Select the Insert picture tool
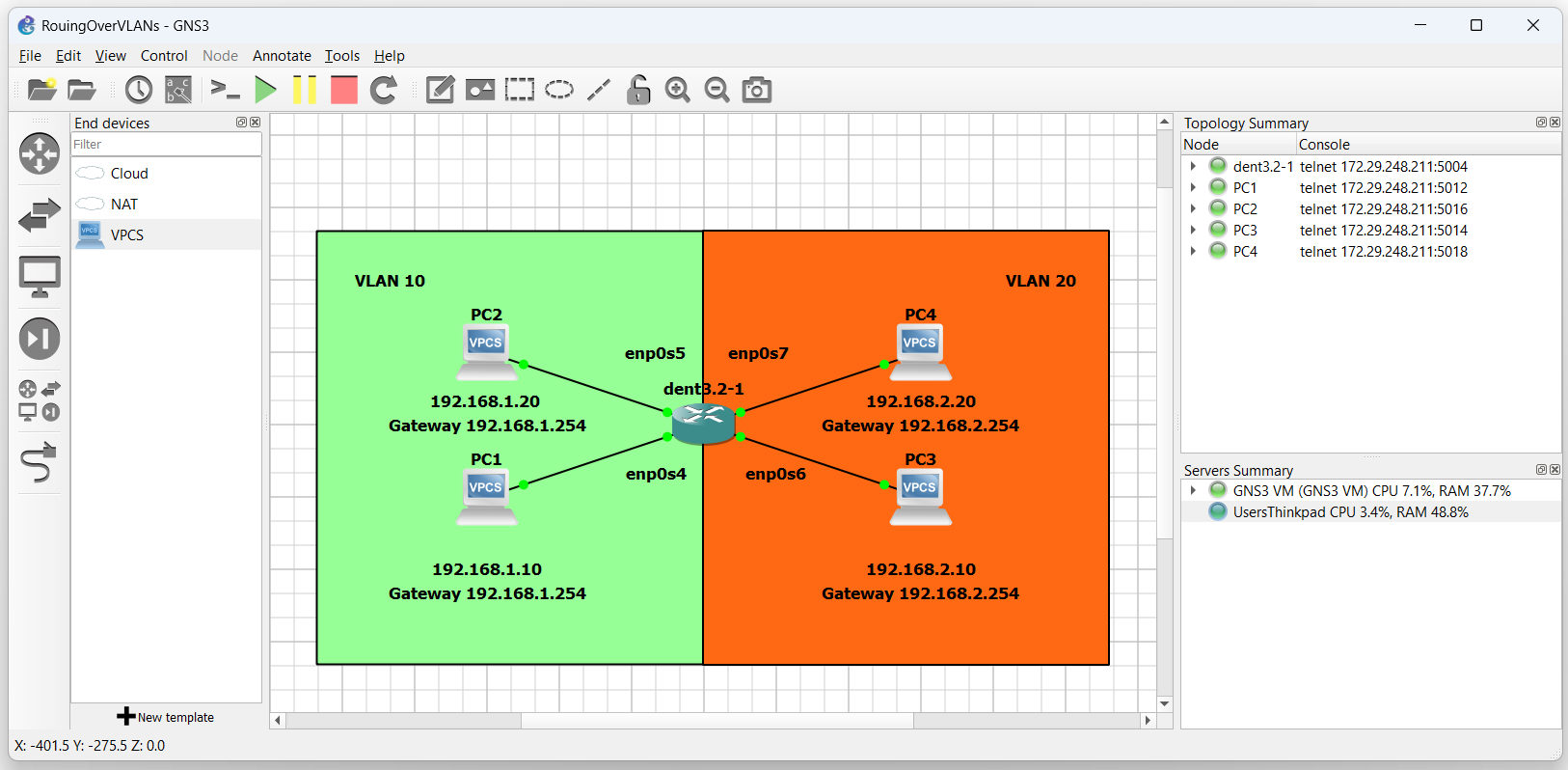 coord(479,90)
